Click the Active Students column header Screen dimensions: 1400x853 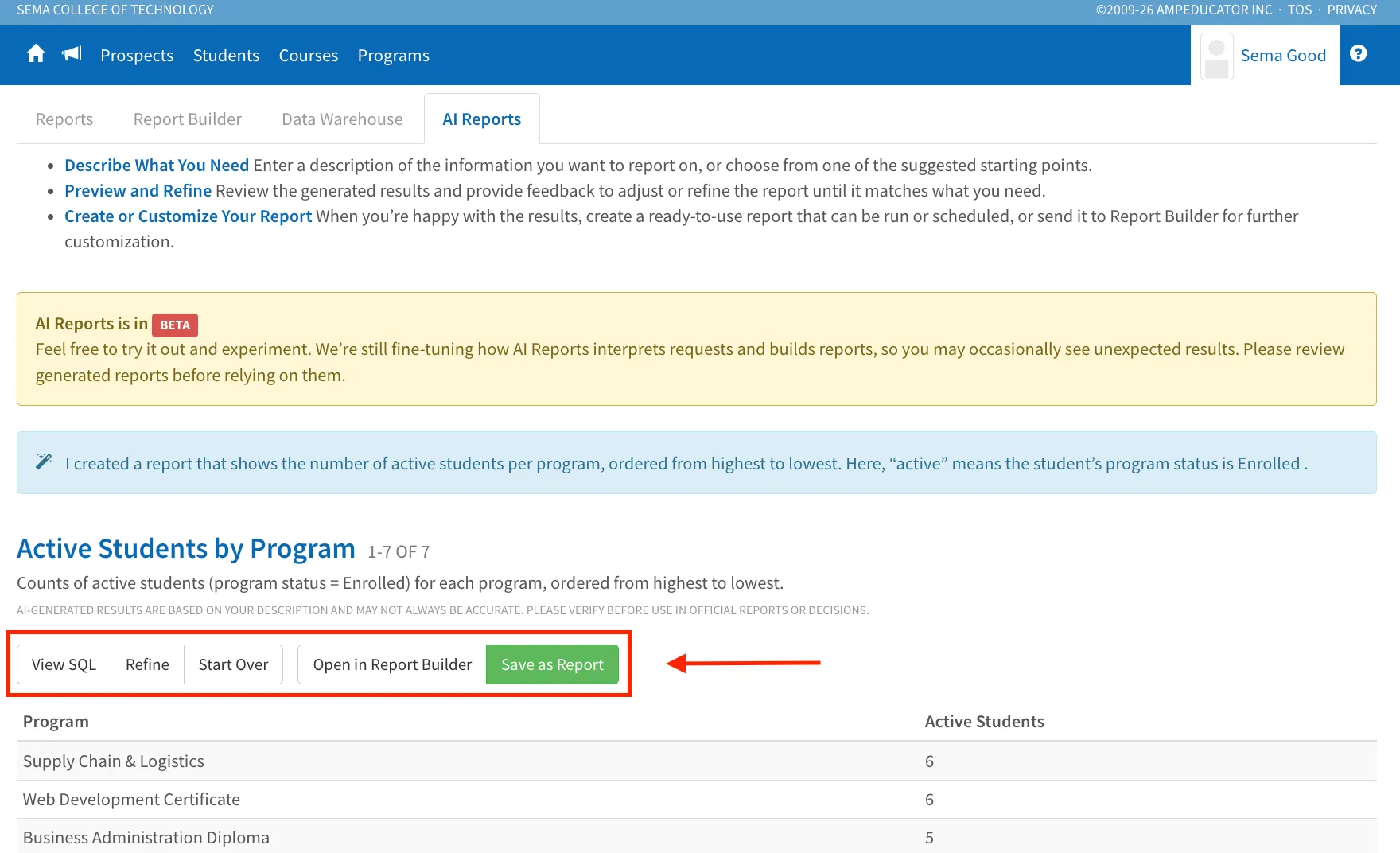coord(984,722)
